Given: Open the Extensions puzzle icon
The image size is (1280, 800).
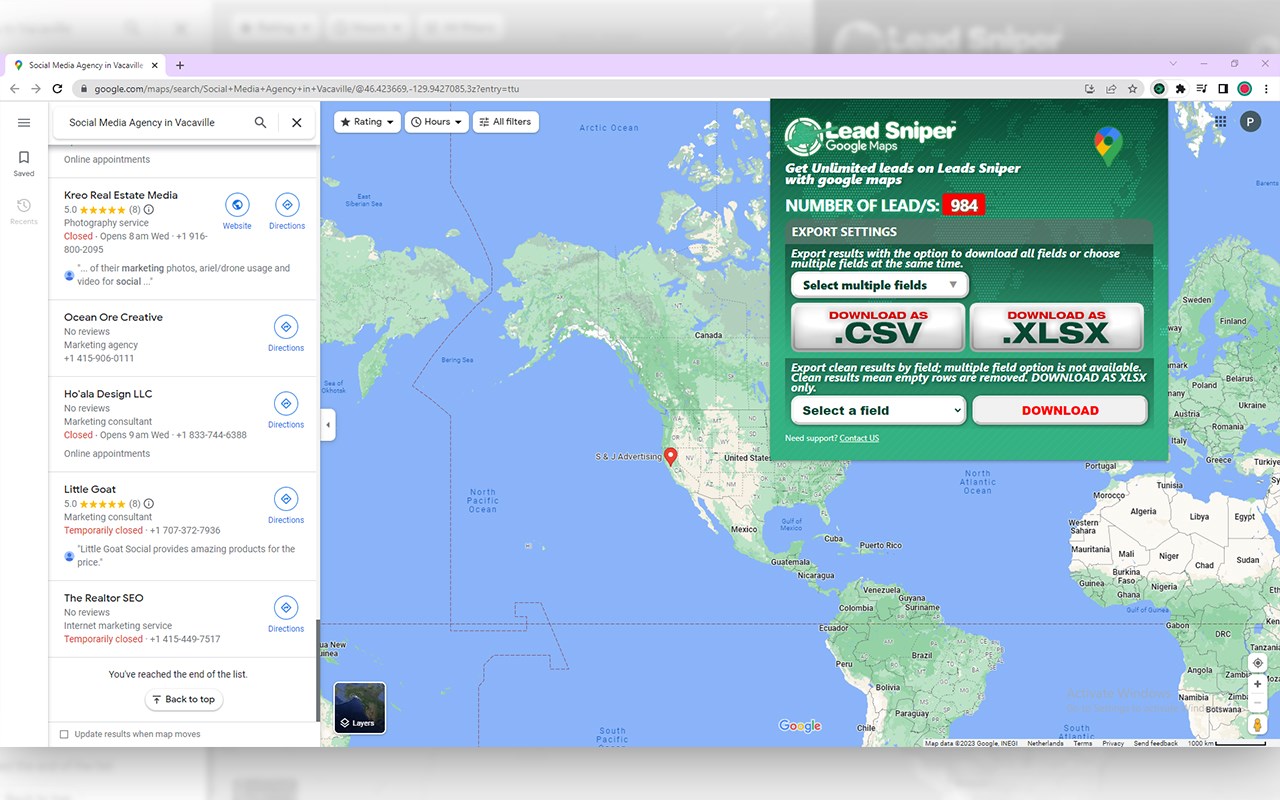Looking at the screenshot, I should coord(1180,89).
